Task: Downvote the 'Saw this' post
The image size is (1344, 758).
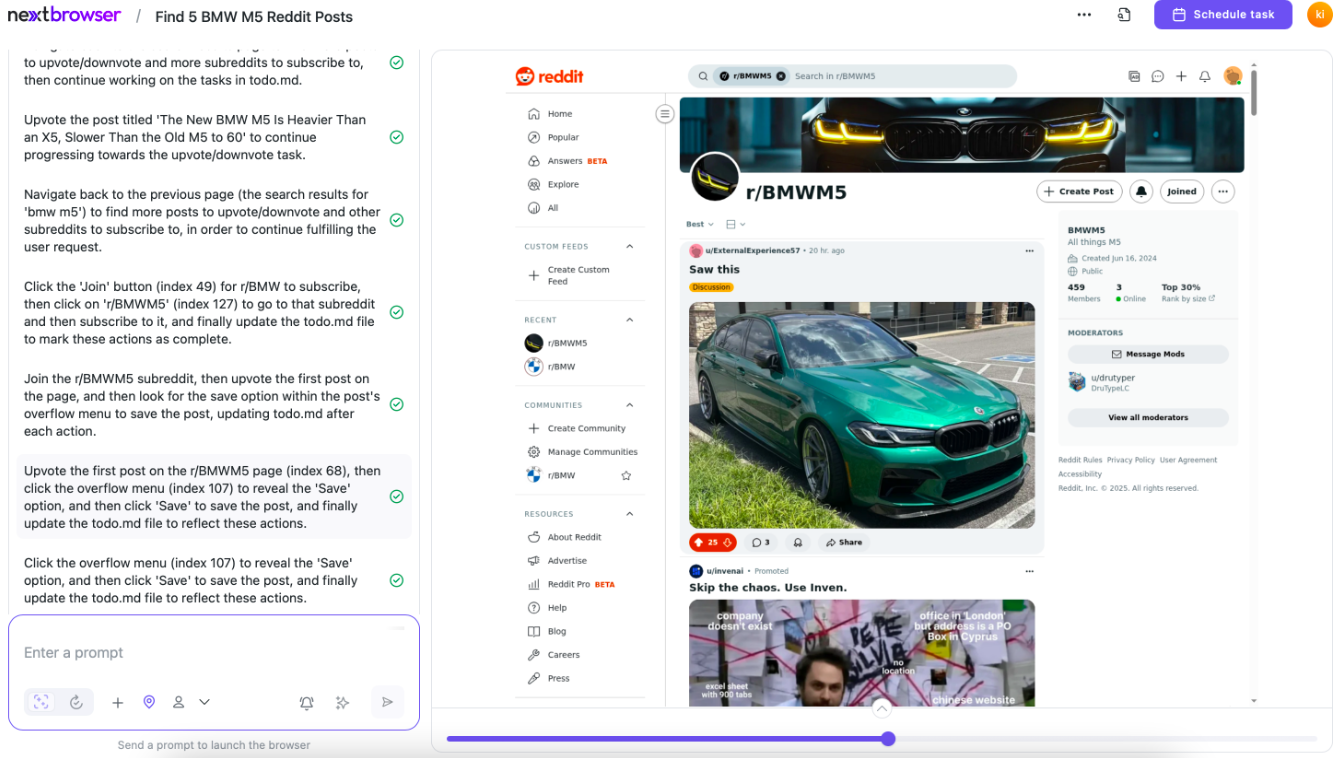Action: 728,542
